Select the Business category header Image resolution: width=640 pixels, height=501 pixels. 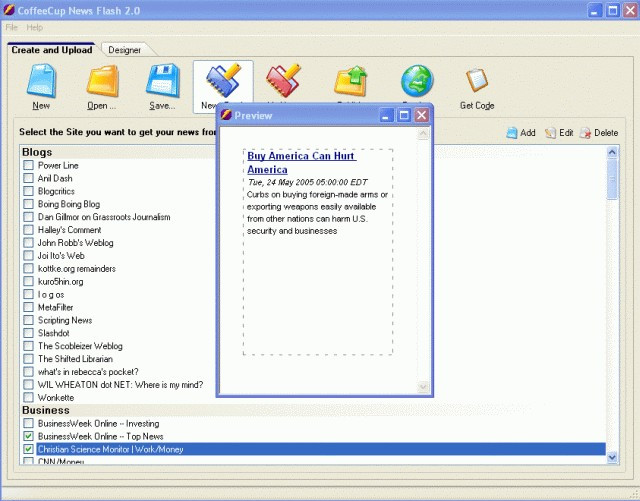click(46, 410)
